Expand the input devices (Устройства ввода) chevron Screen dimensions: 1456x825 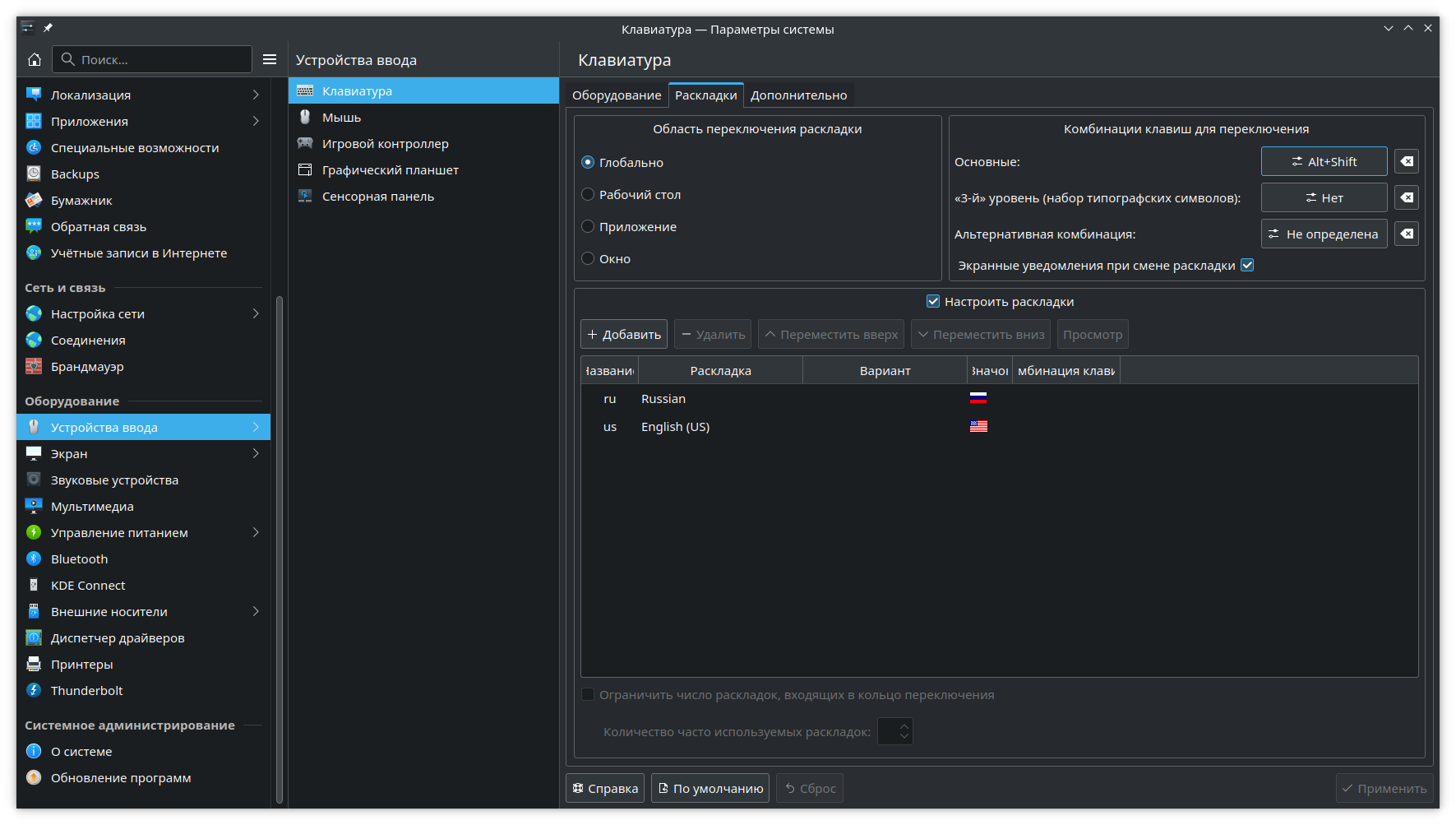tap(256, 427)
